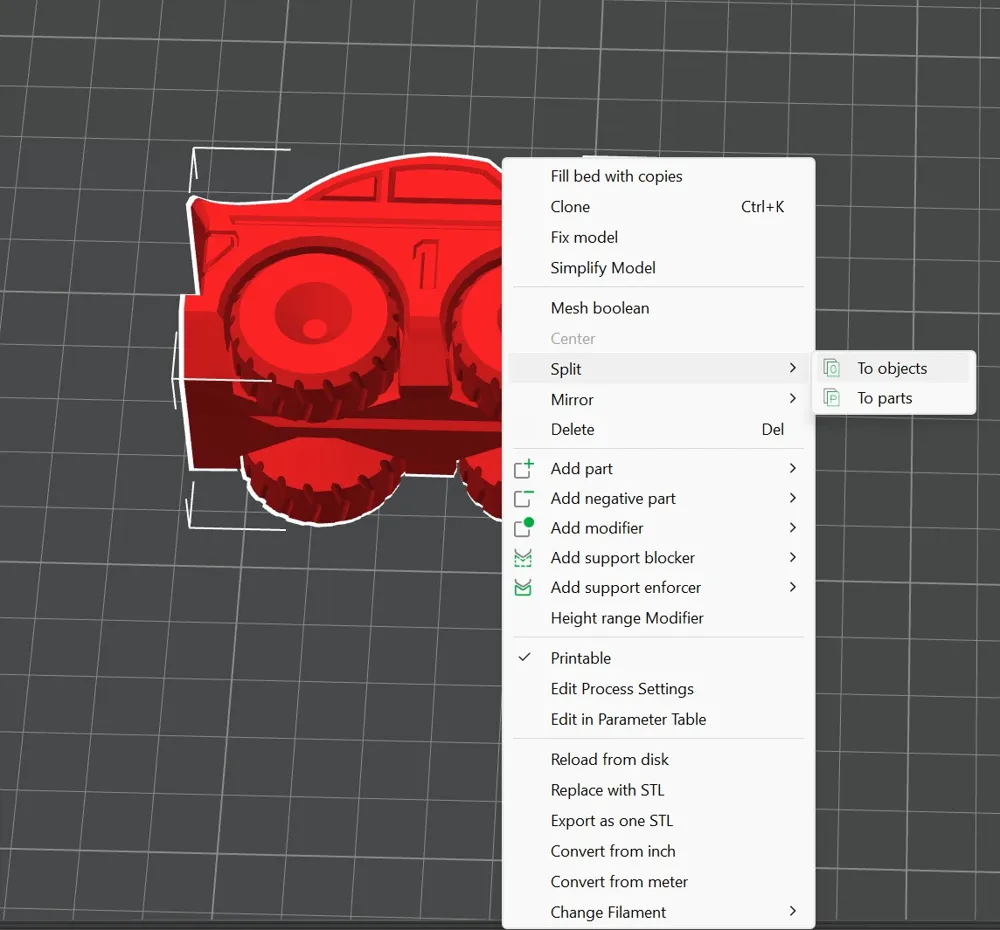Viewport: 1000px width, 930px height.
Task: Click the Add negative part icon
Action: 524,498
